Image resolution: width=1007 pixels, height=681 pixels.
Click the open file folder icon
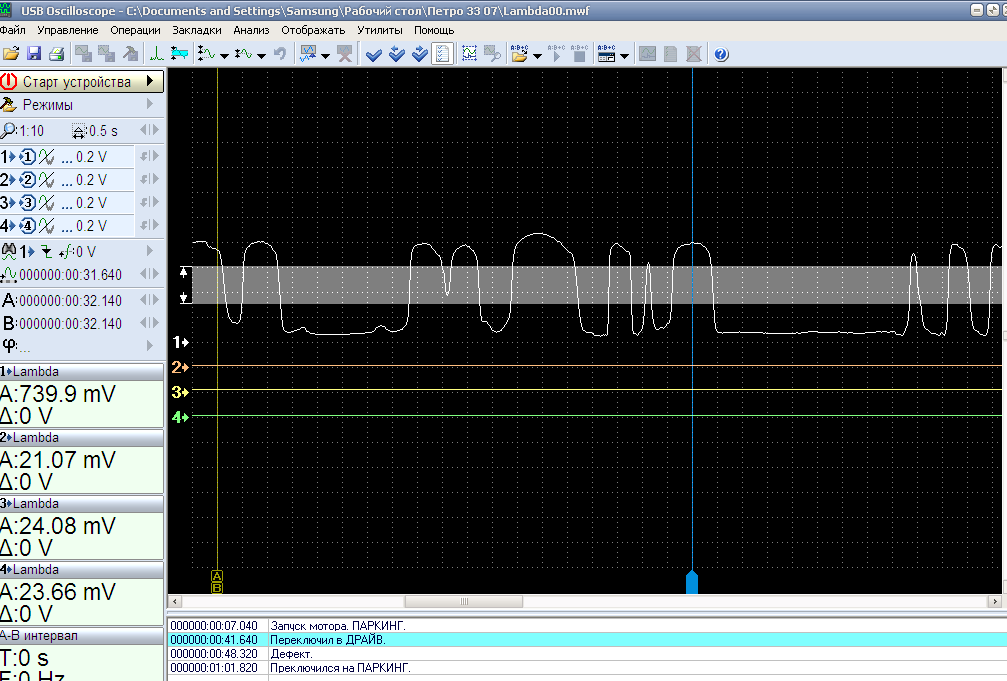point(11,54)
